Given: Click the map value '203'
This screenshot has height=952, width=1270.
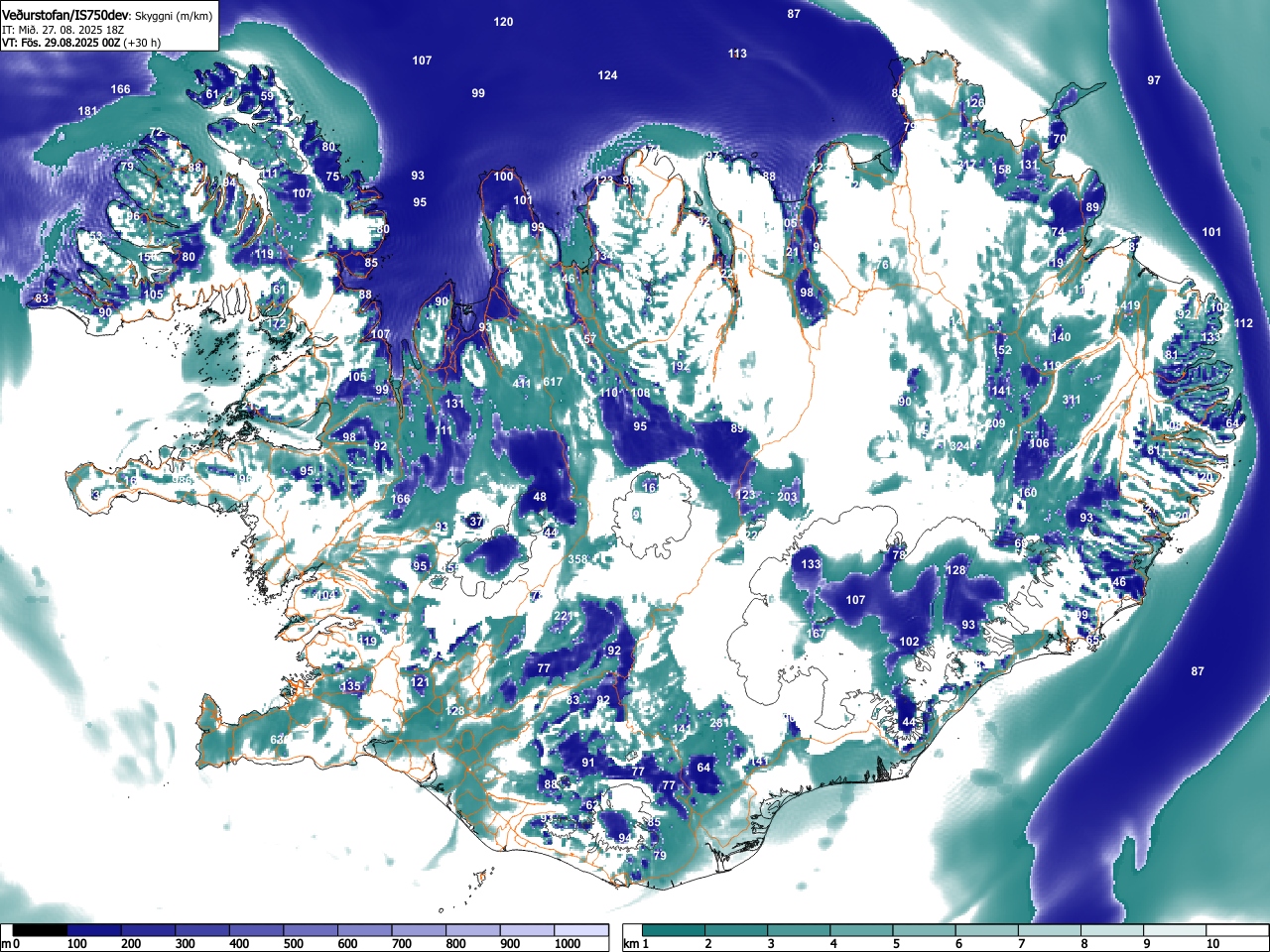Looking at the screenshot, I should click(x=788, y=498).
